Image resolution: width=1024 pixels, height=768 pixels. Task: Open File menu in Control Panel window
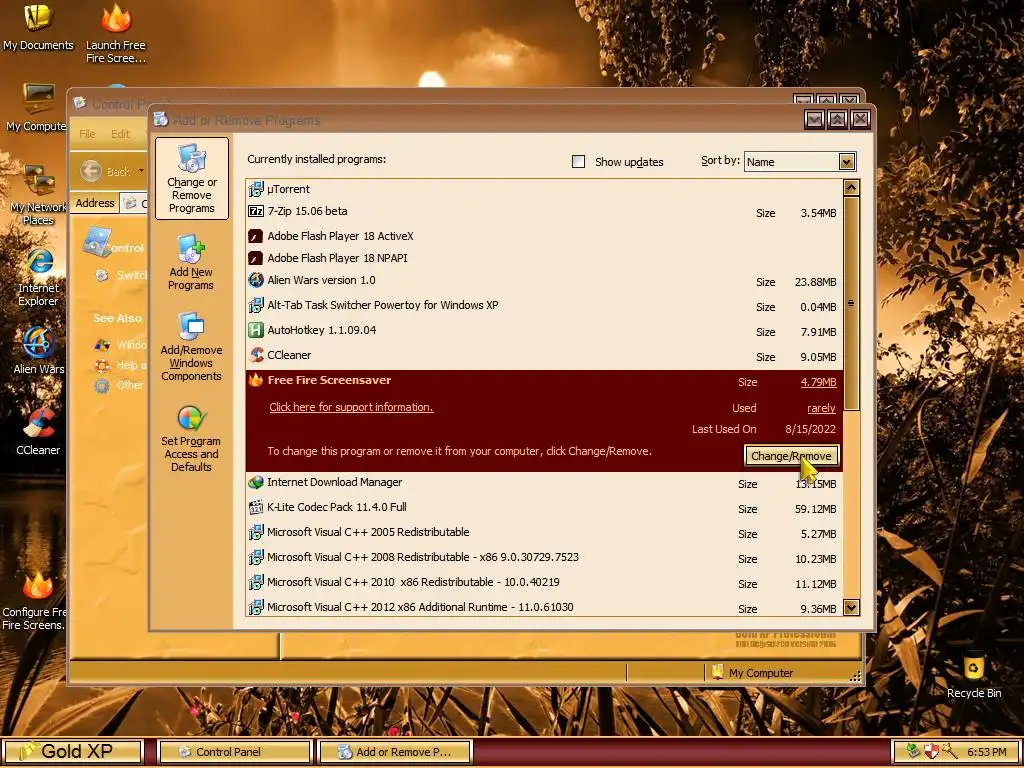87,134
